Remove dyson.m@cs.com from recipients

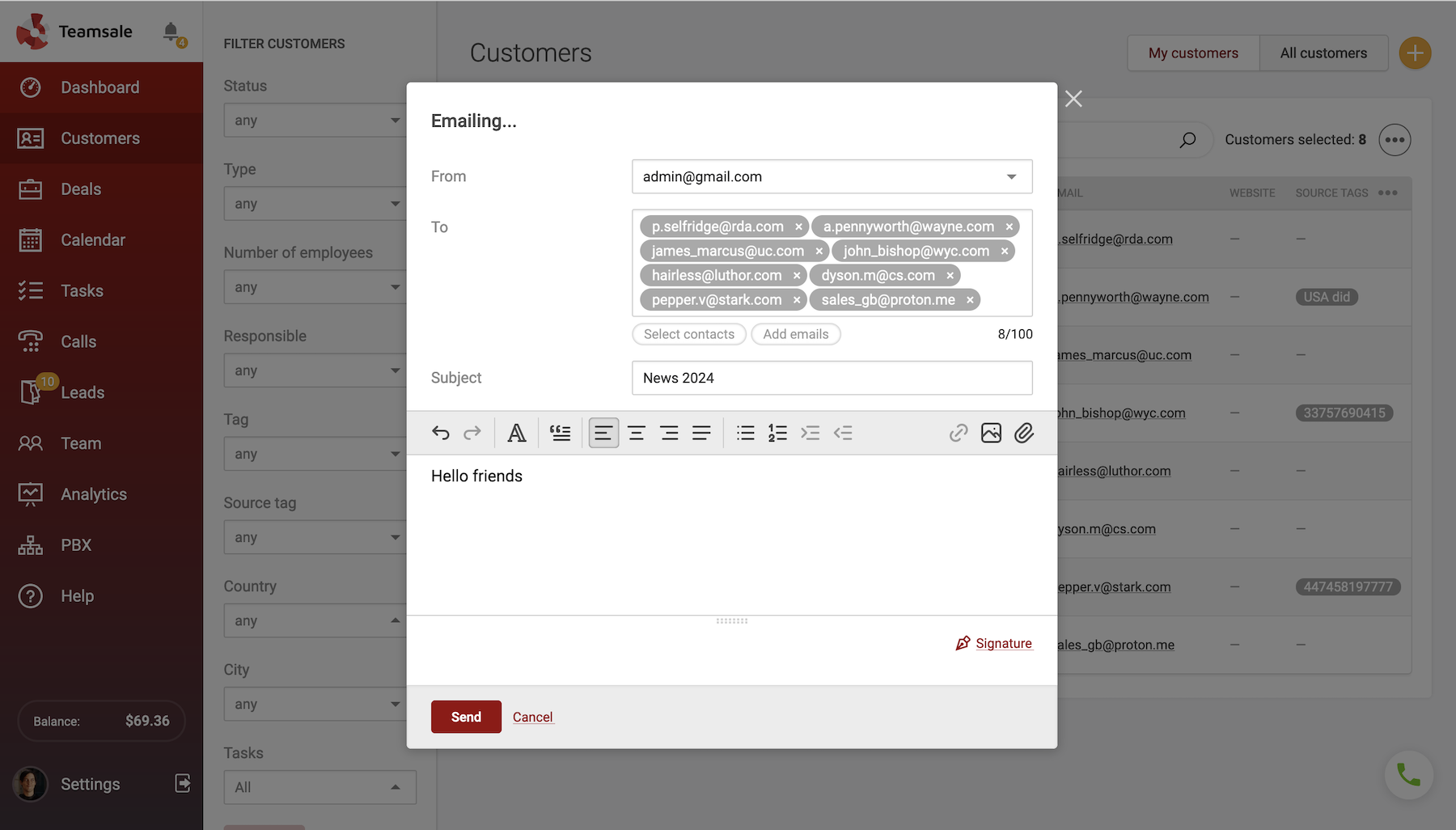(x=950, y=276)
